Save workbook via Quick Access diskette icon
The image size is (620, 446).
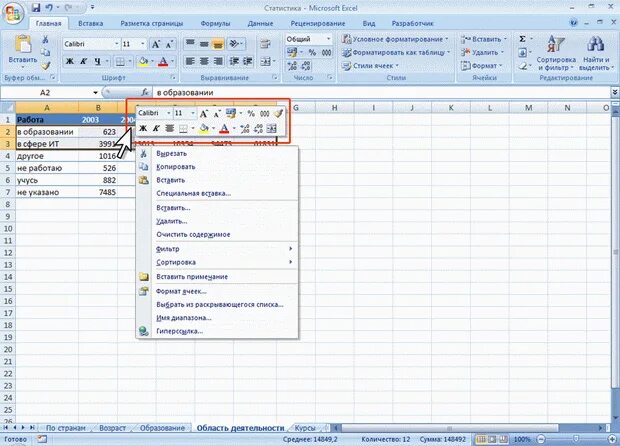click(x=36, y=8)
